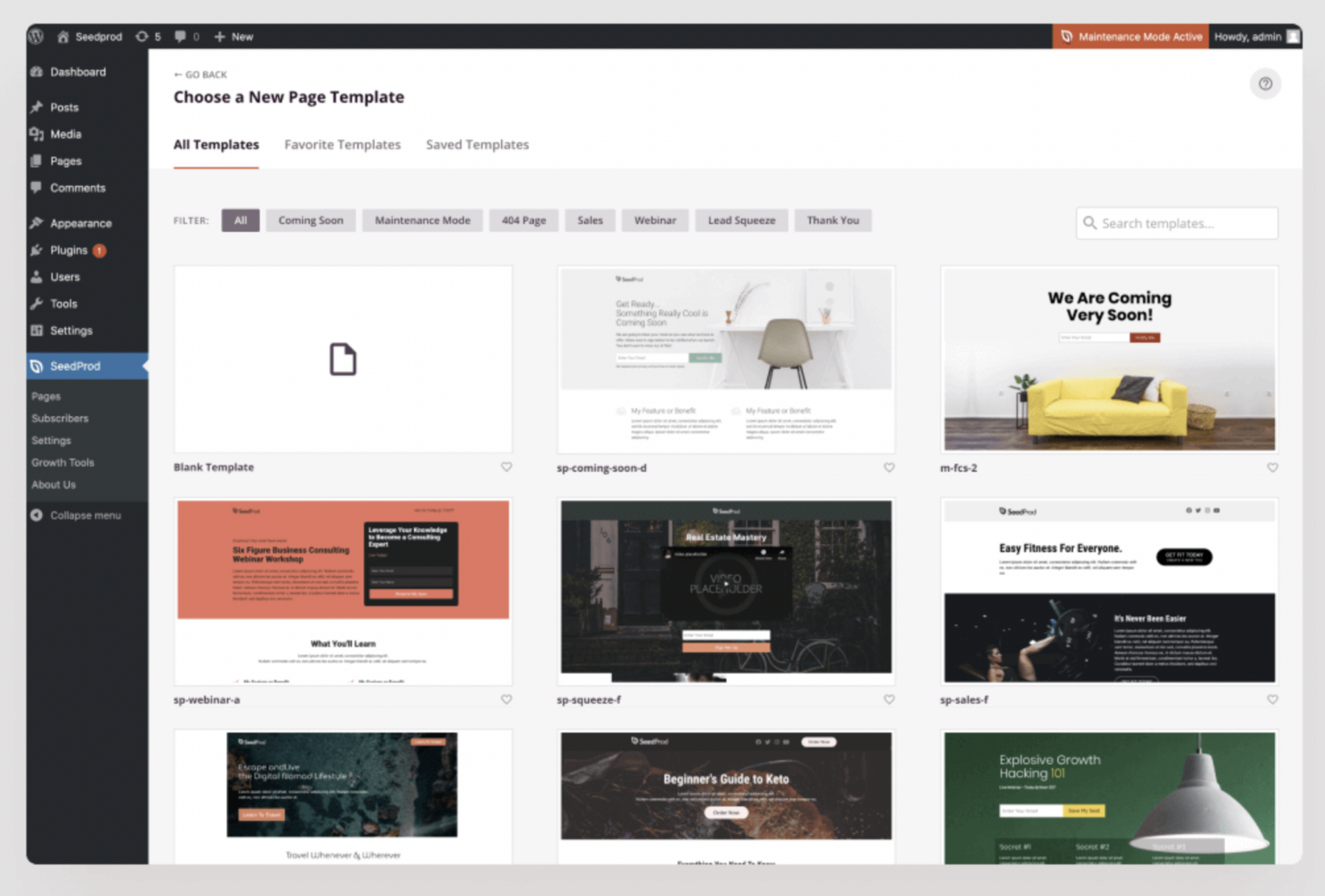Choose the sp-coming-soon-d template thumbnail
Viewport: 1325px width, 896px height.
click(x=726, y=359)
